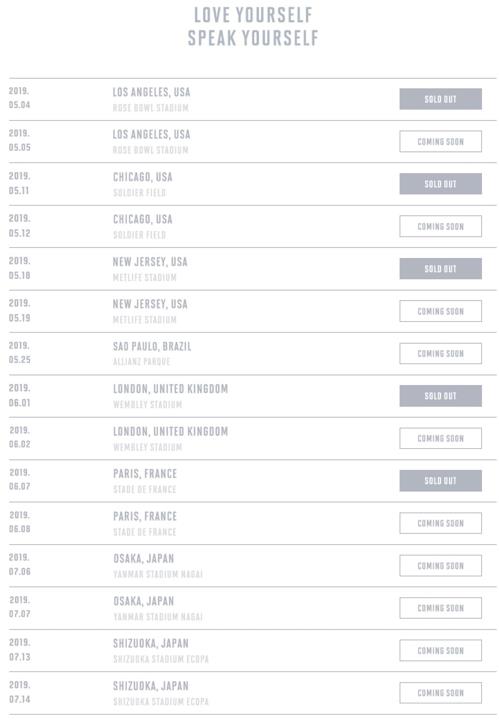Open COMING SOON for New Jersey 05.19
The image size is (499, 724).
[x=440, y=311]
